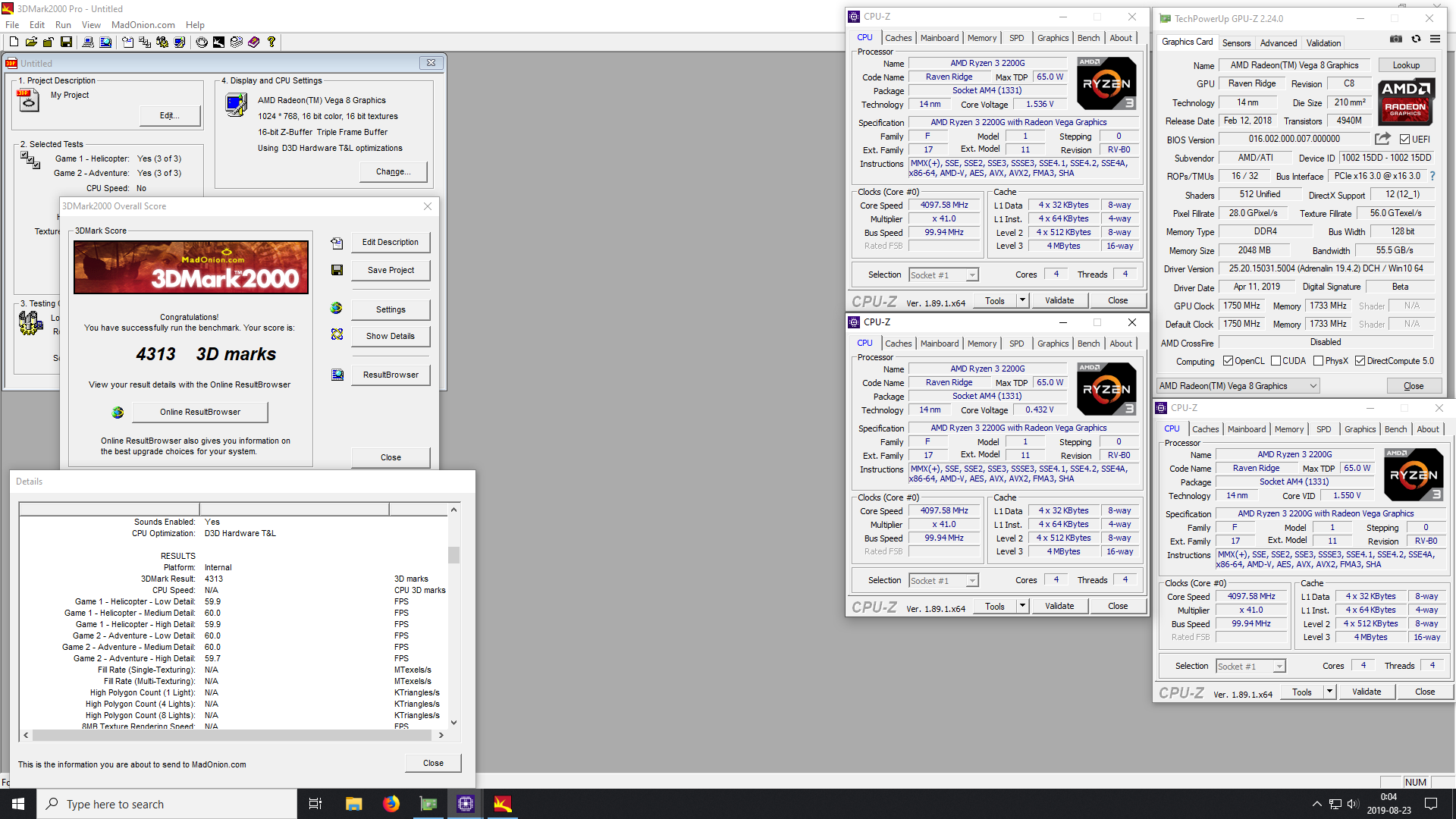Click the purple help book toolbar icon
The image size is (1456, 819).
click(x=253, y=42)
